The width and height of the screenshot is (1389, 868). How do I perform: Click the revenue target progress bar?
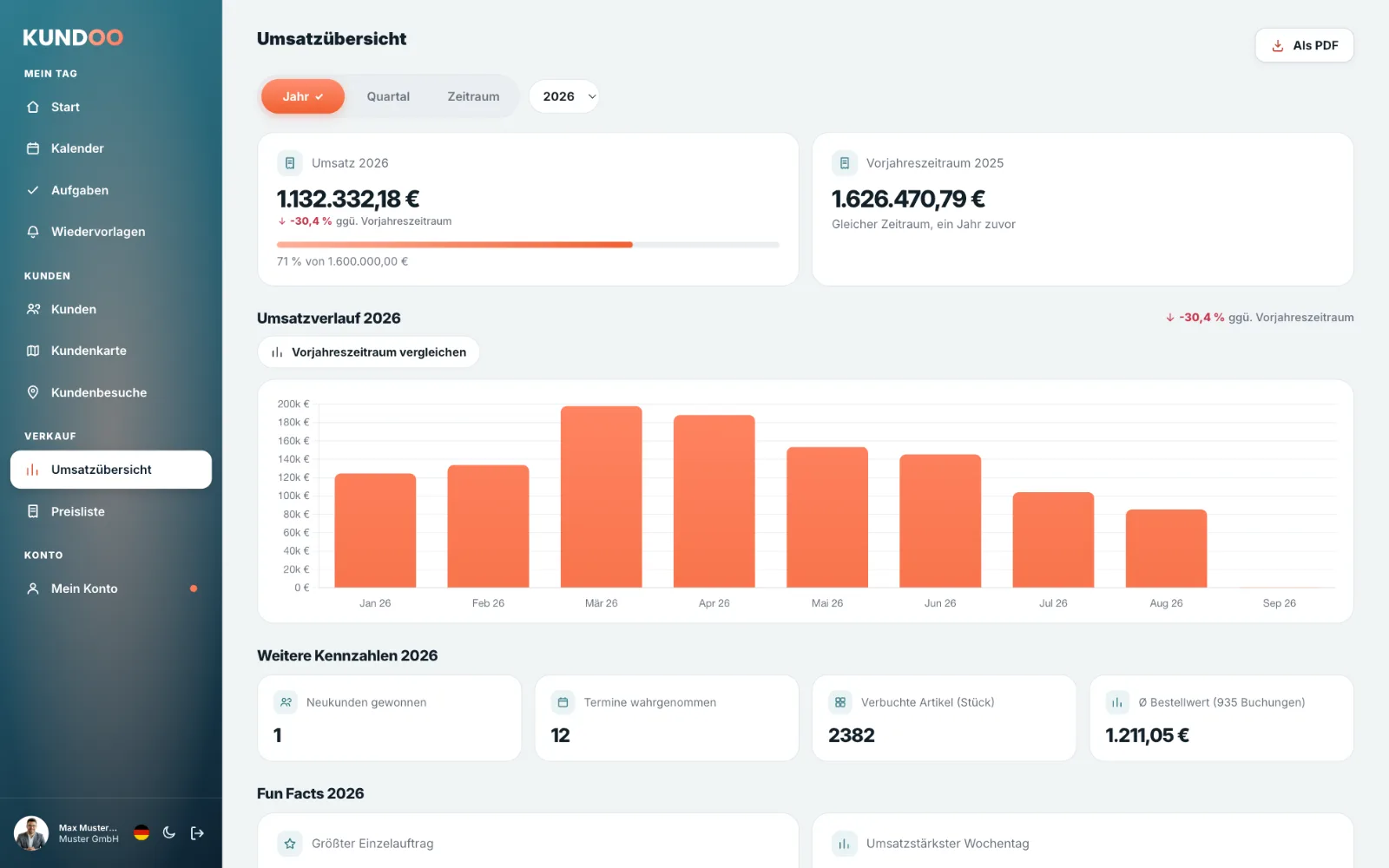tap(528, 245)
